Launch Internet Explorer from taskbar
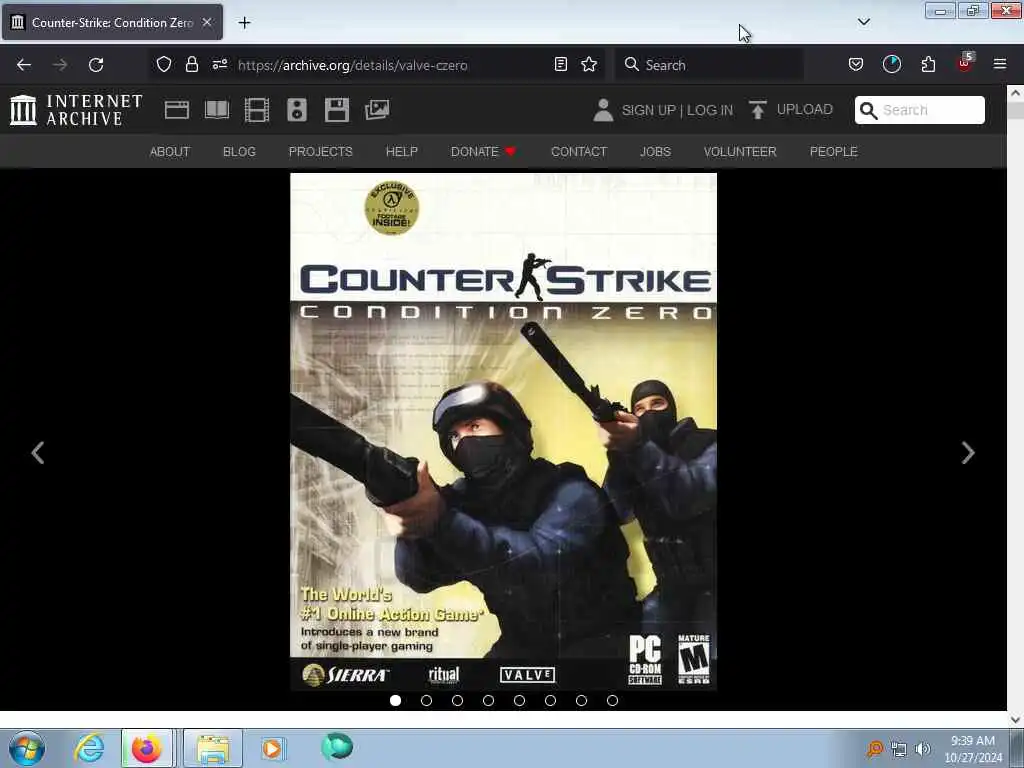The width and height of the screenshot is (1024, 768). (x=89, y=748)
